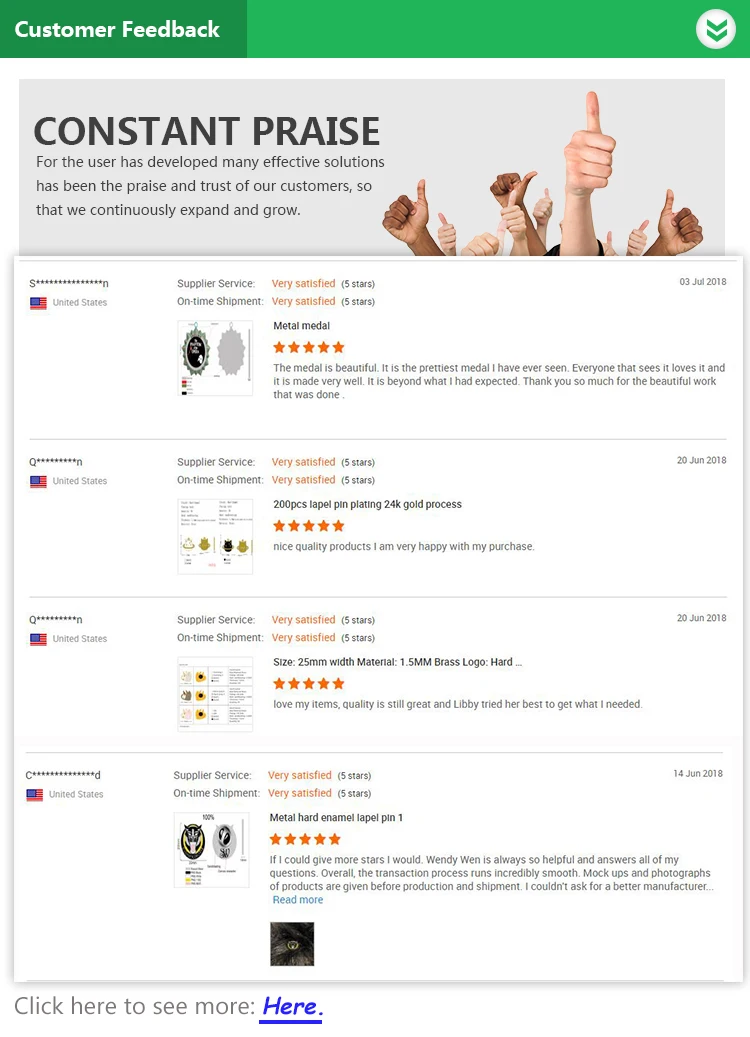
Task: Expand the review with Read more
Action: point(298,899)
